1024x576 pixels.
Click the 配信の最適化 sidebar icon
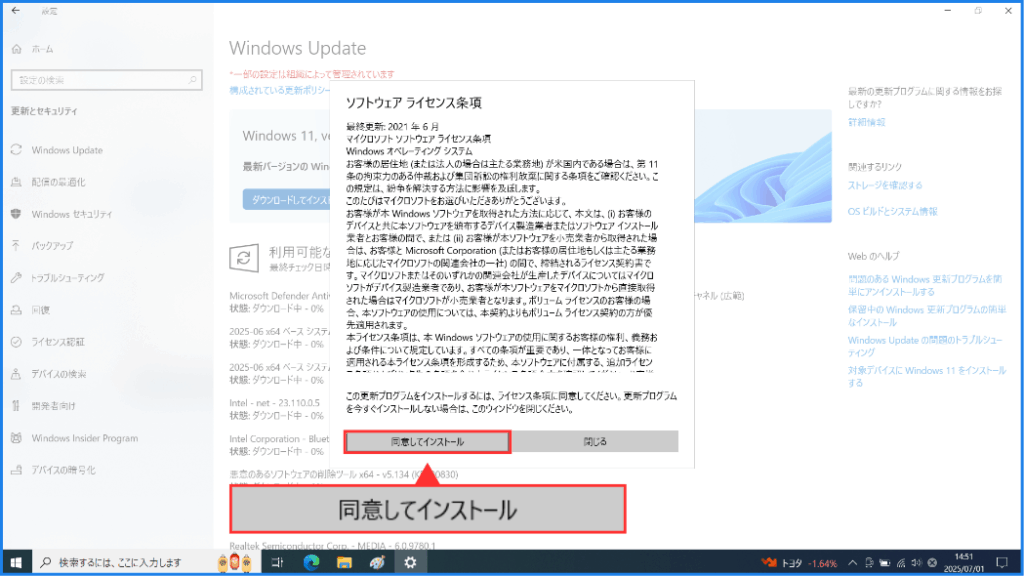click(16, 182)
